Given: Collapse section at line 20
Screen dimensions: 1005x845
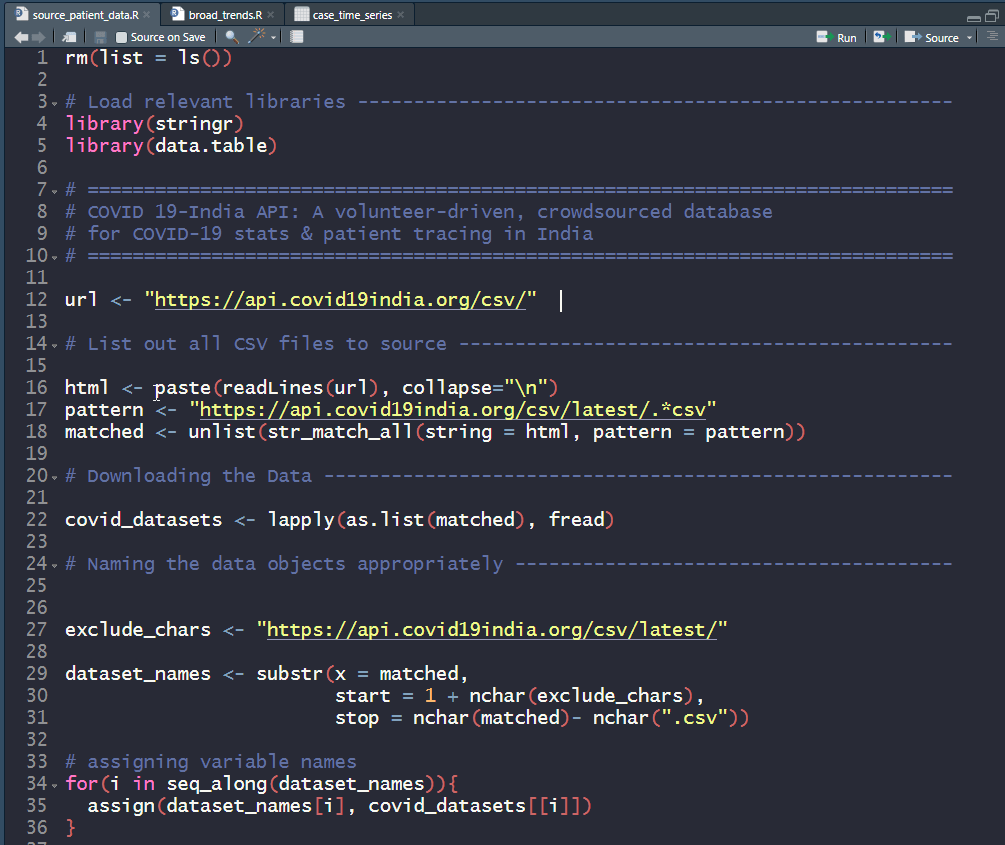Looking at the screenshot, I should pyautogui.click(x=54, y=478).
